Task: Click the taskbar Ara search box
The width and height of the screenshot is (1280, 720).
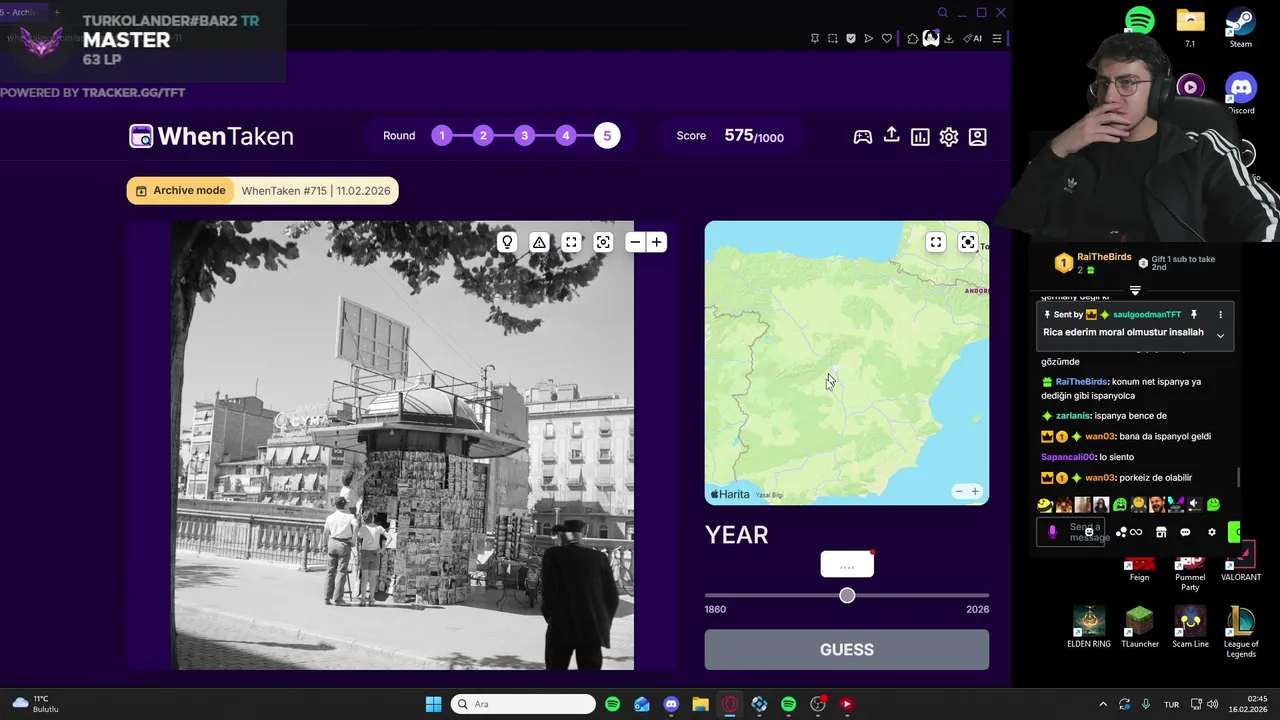Action: pyautogui.click(x=523, y=704)
